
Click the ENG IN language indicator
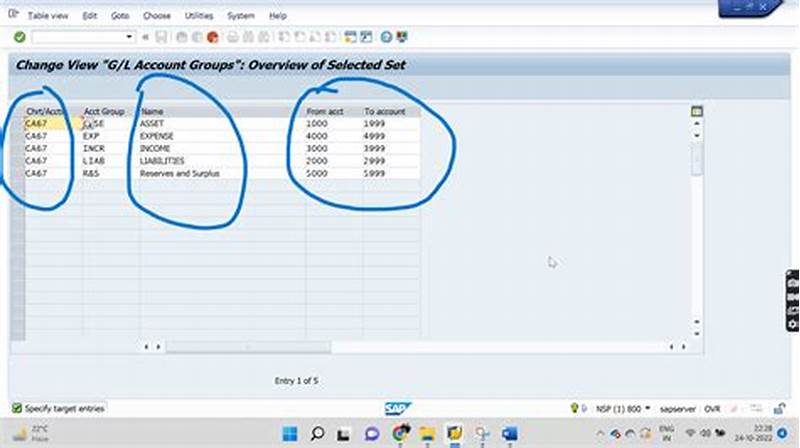coord(666,433)
